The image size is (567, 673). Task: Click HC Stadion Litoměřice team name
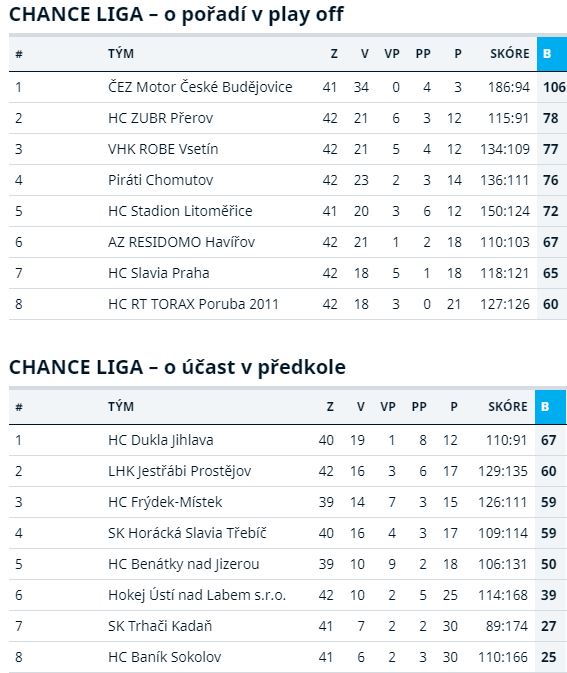click(x=180, y=211)
